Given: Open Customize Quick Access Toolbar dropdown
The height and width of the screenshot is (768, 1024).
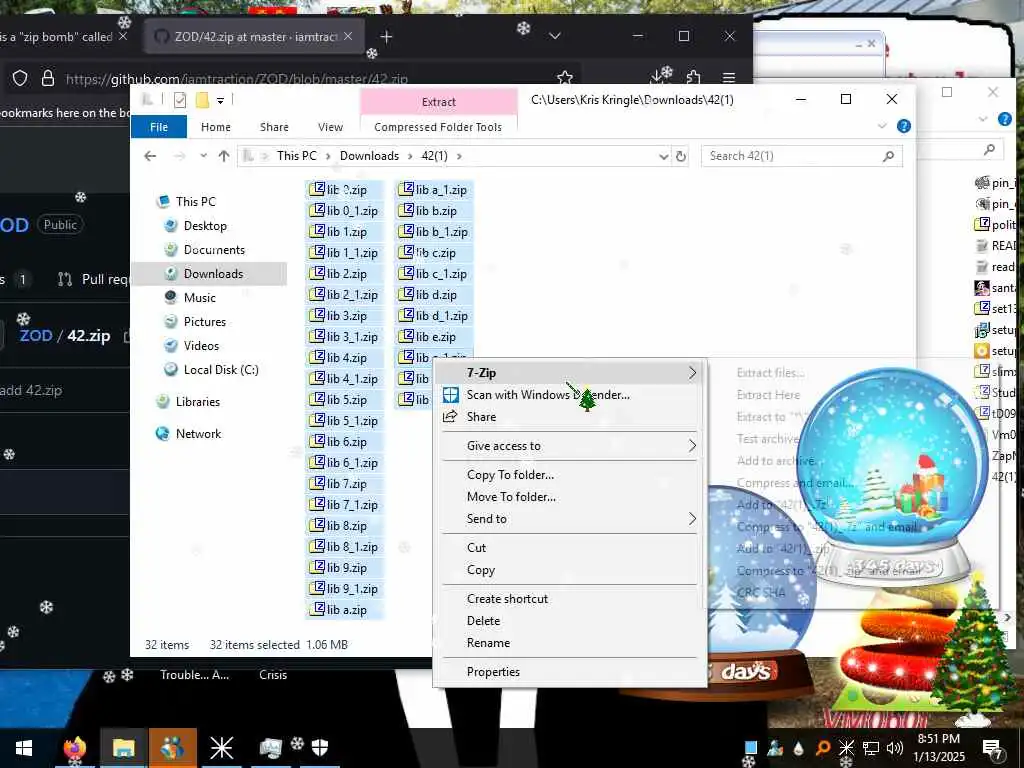Looking at the screenshot, I should tap(221, 100).
